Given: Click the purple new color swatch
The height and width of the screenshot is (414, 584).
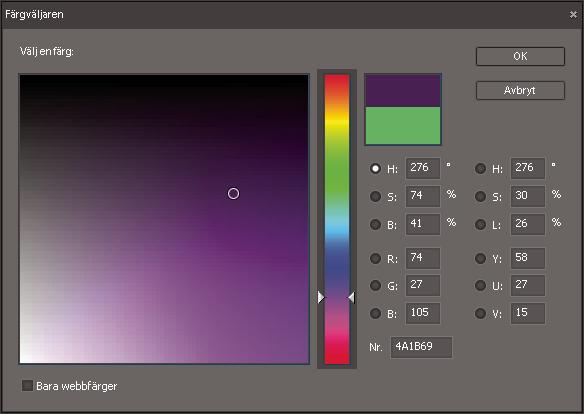Looking at the screenshot, I should click(x=403, y=90).
